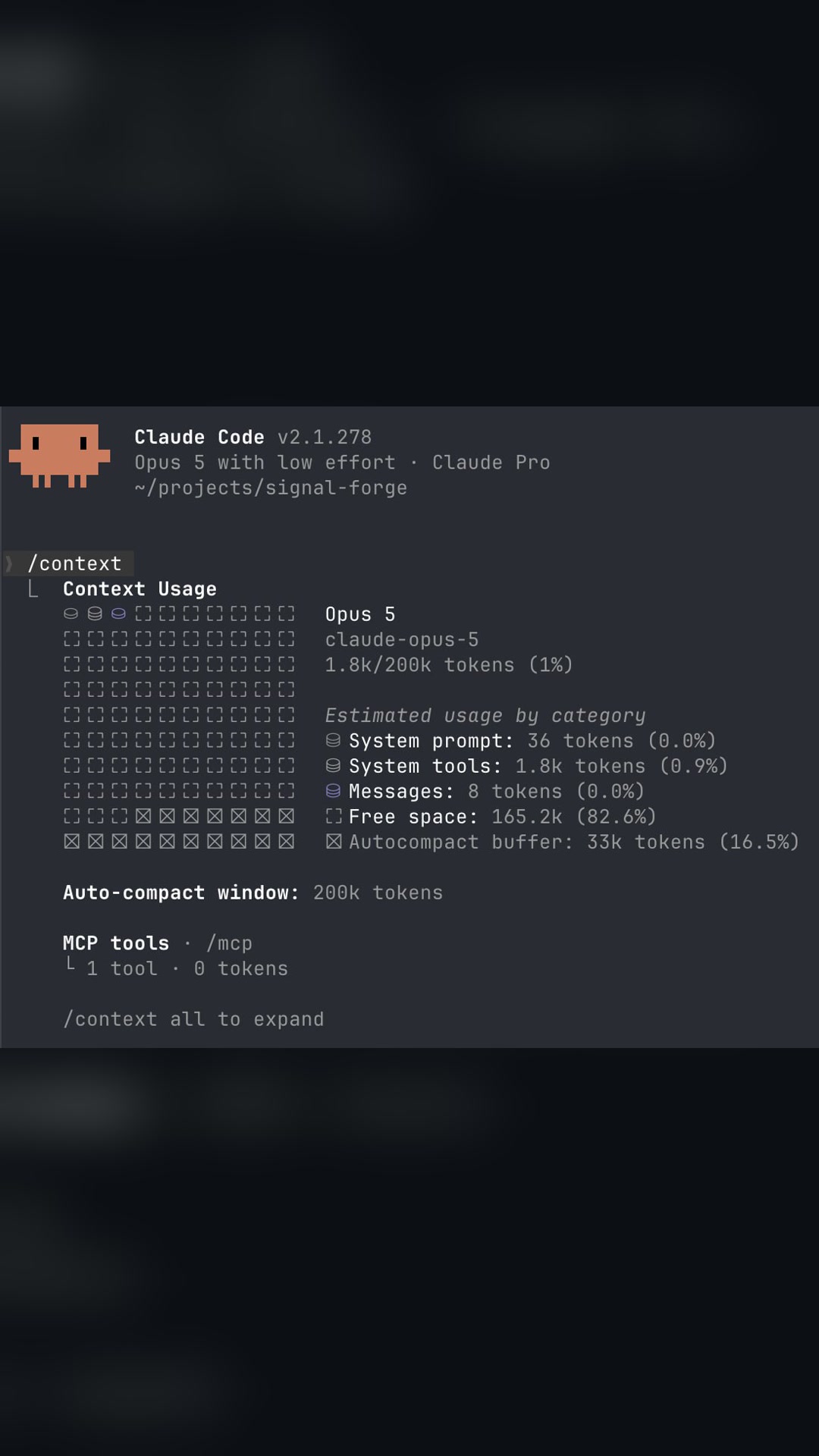Click the '/context all to expand' hint
The width and height of the screenshot is (819, 1456).
[193, 1019]
